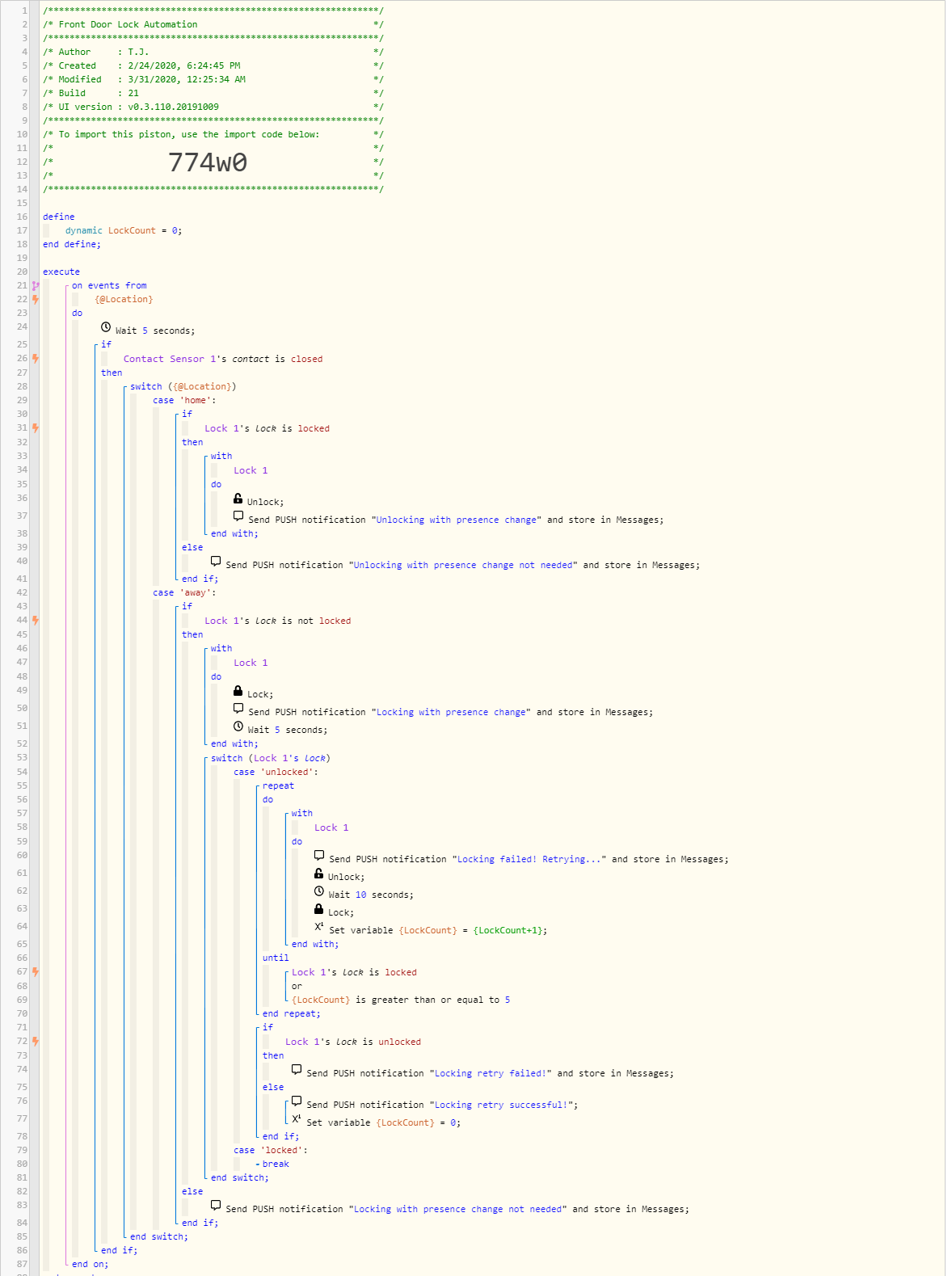Click Contact Sensor 1's contact is closed condition
The width and height of the screenshot is (952, 1276).
(x=223, y=359)
